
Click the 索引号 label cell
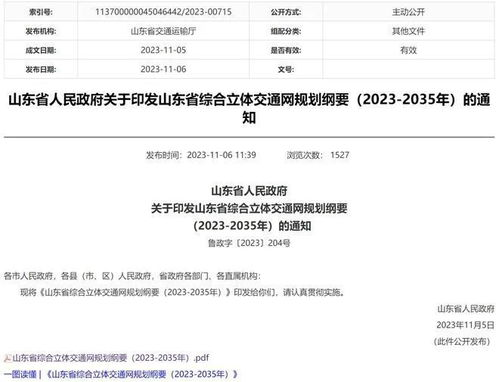pyautogui.click(x=41, y=12)
